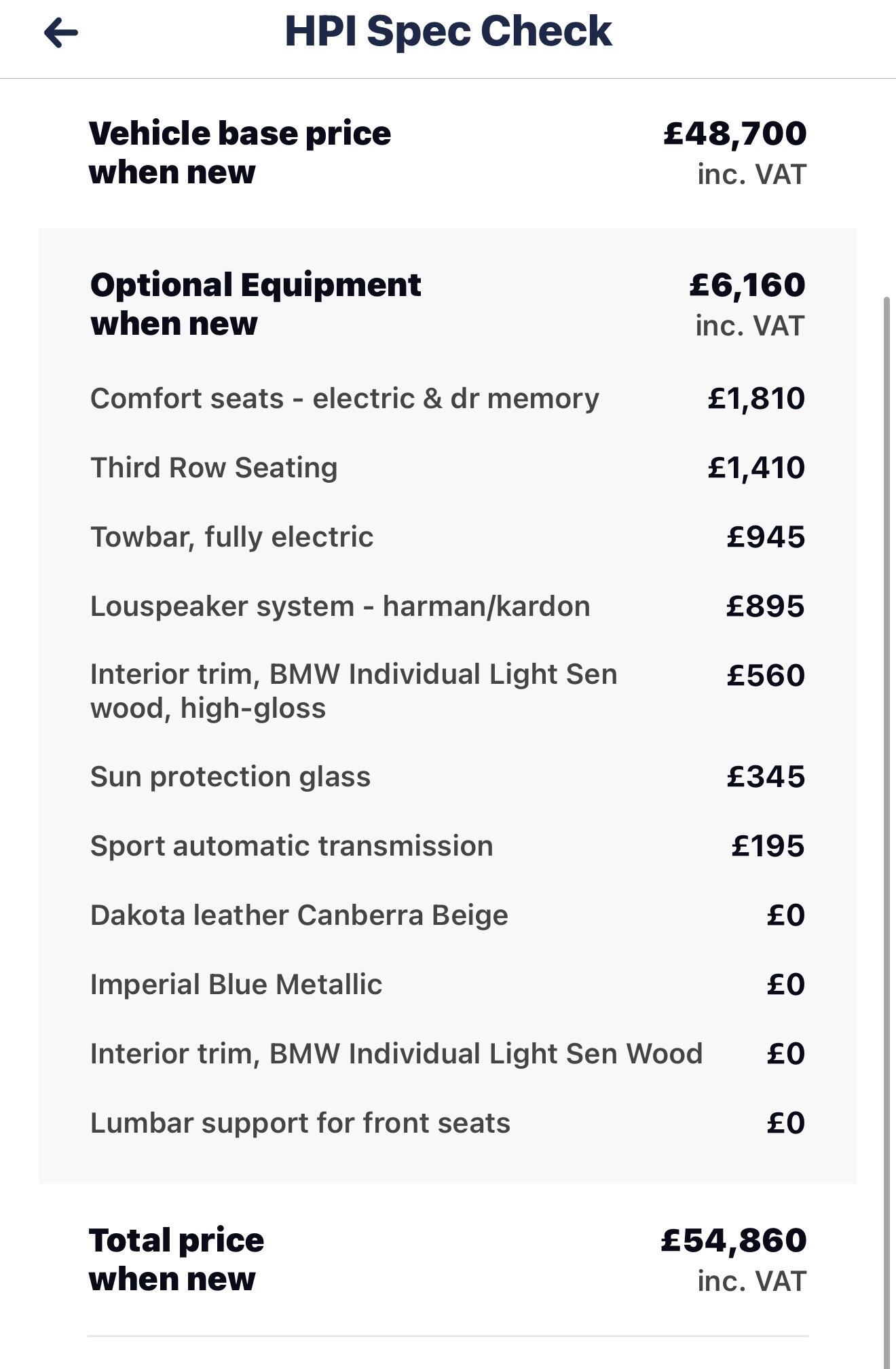Click the £1,810 comfort seats price

coord(757,399)
